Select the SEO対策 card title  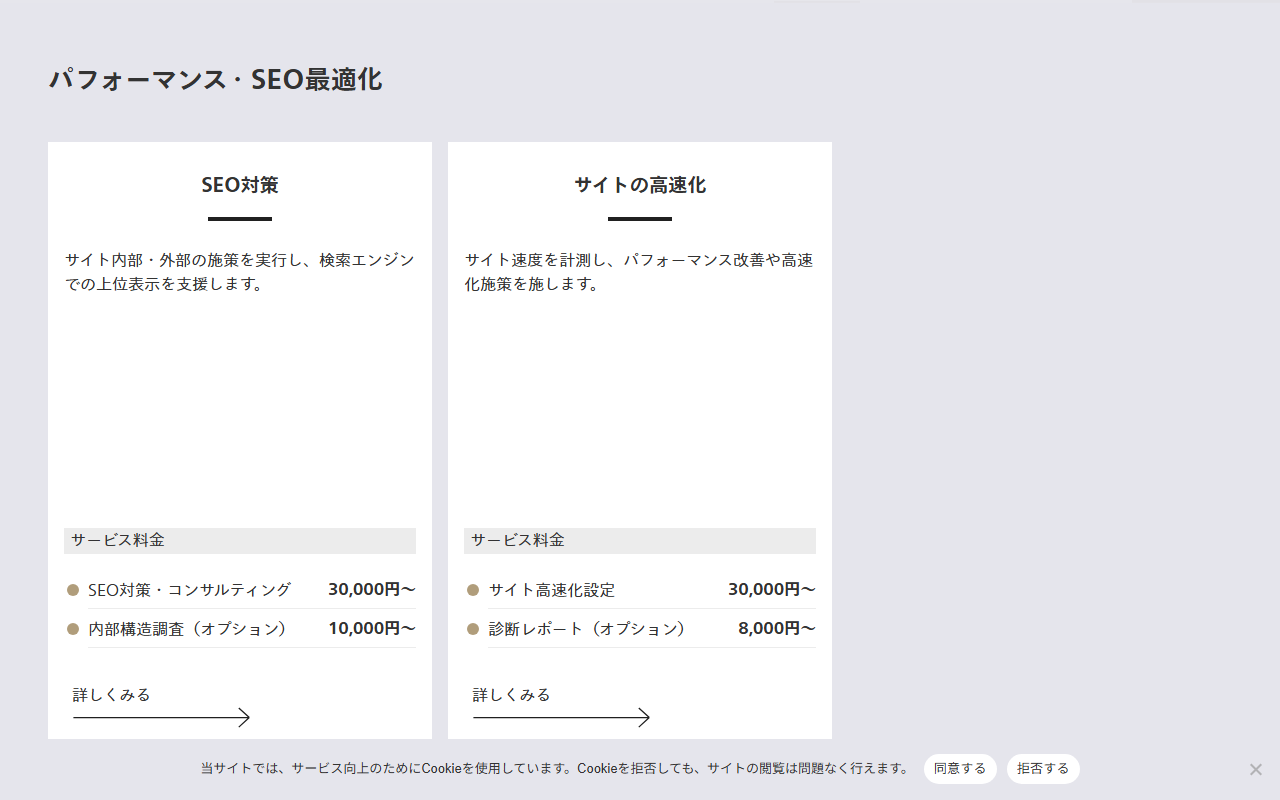[x=240, y=185]
